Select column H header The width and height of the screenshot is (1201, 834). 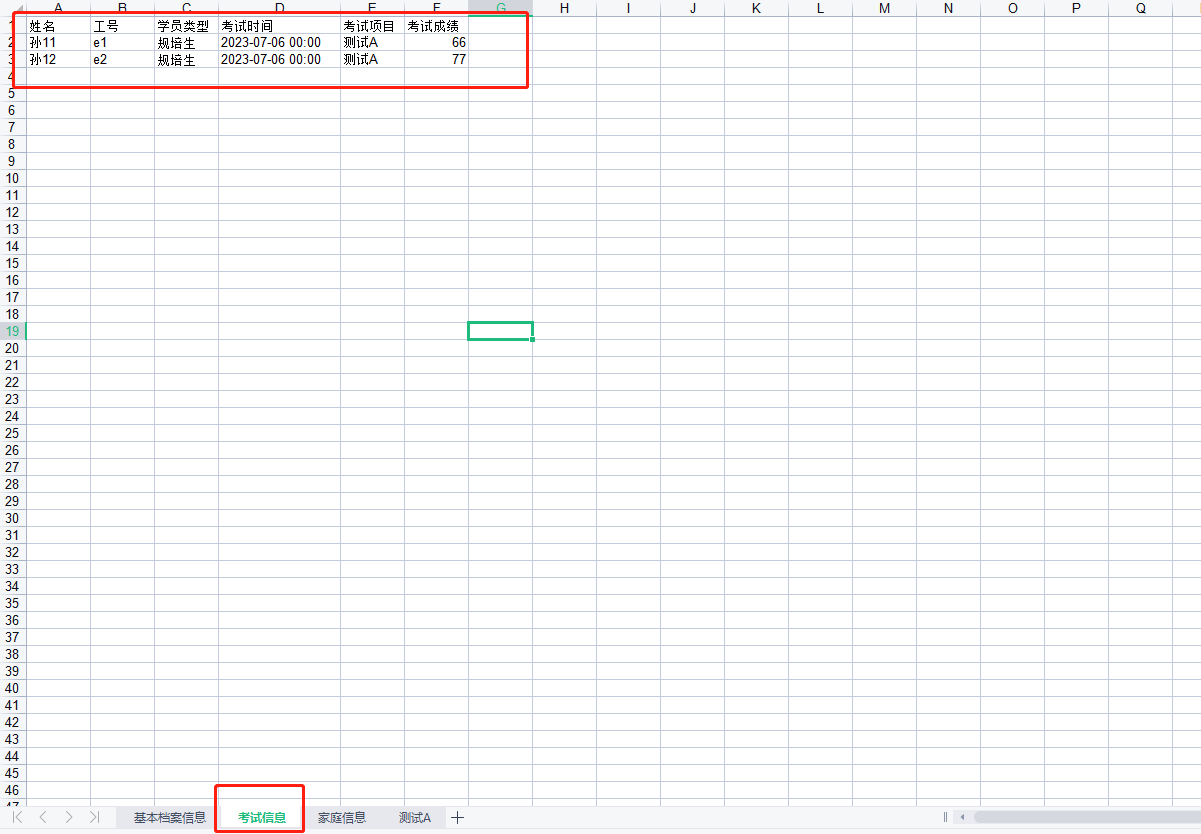point(564,8)
